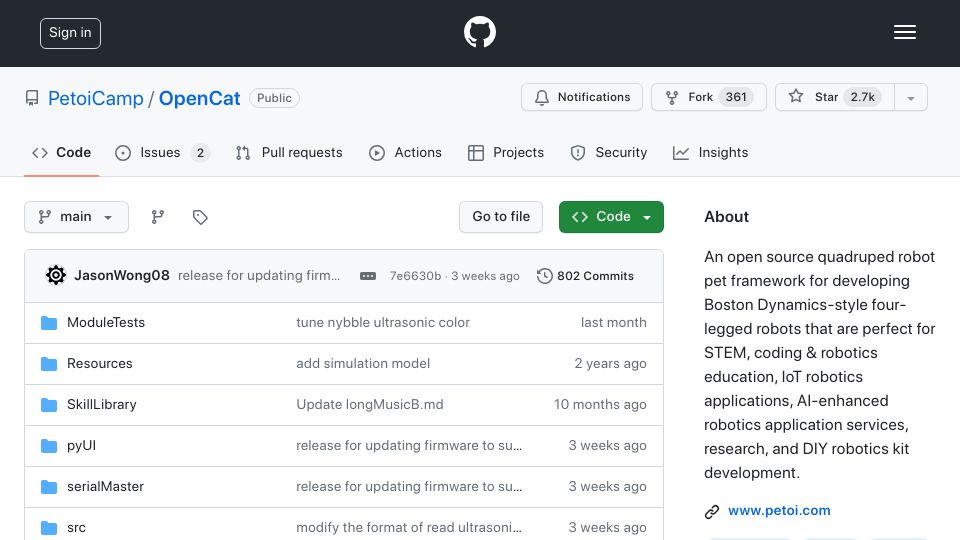Click JasonWong08's avatar icon
Image resolution: width=960 pixels, height=540 pixels.
(x=56, y=276)
